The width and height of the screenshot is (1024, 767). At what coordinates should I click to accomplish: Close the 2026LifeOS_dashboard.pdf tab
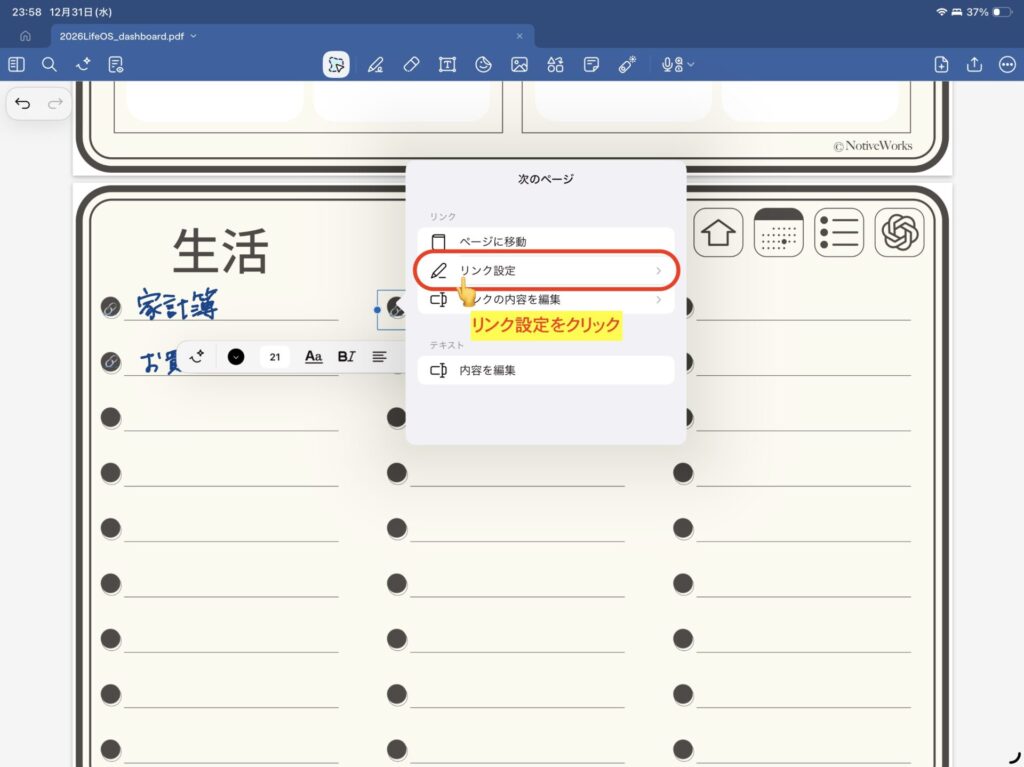pos(519,36)
